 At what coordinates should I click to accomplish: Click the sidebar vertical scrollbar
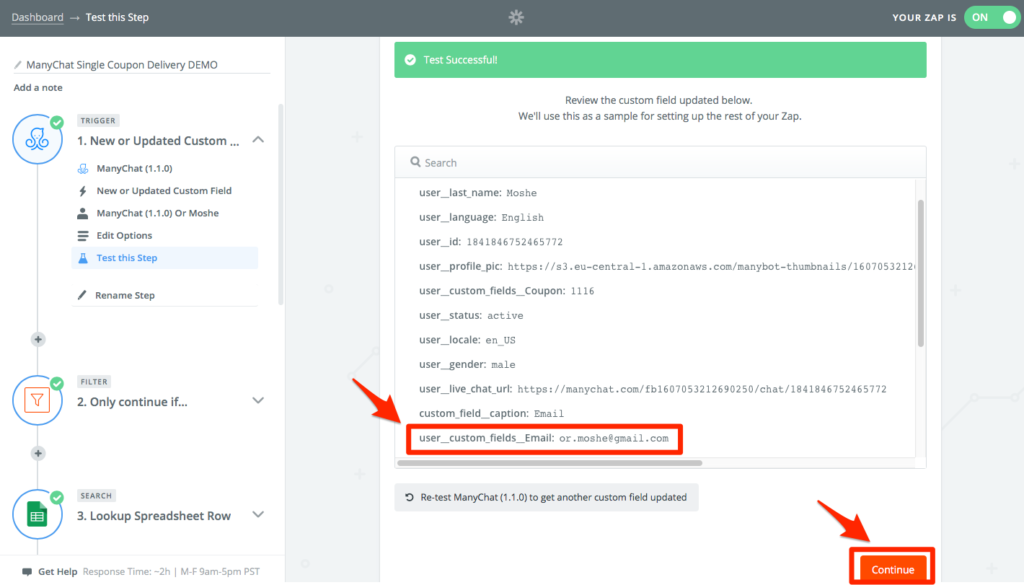(x=281, y=204)
